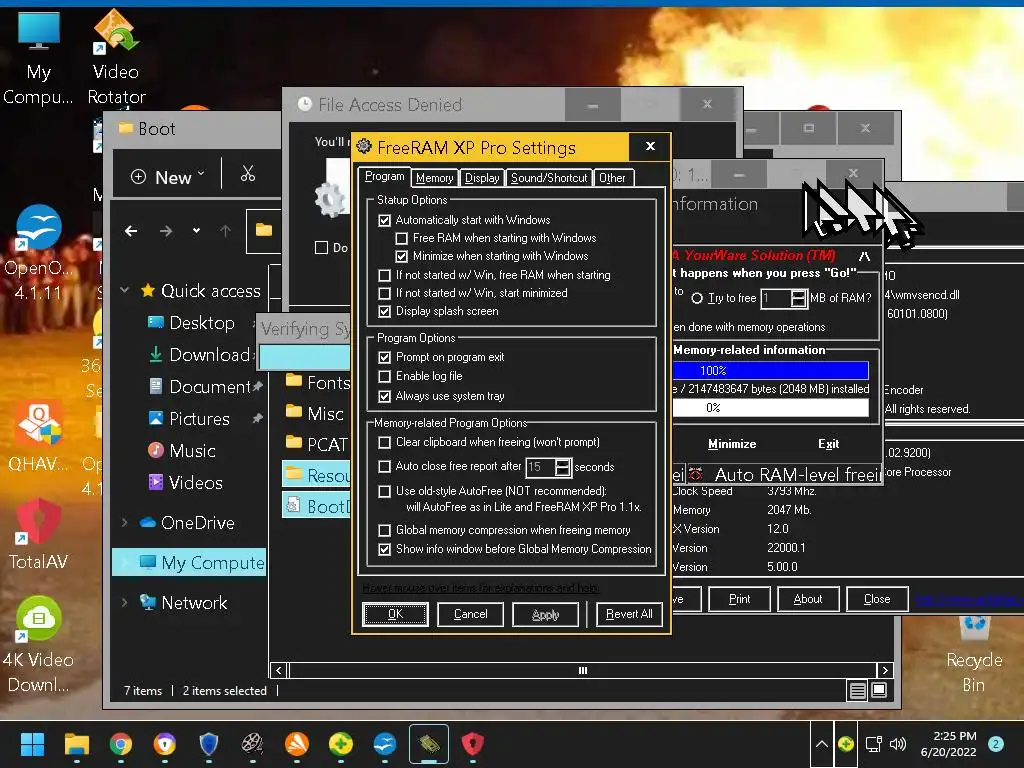This screenshot has height=768, width=1024.
Task: Open the Other tab
Action: tap(612, 178)
